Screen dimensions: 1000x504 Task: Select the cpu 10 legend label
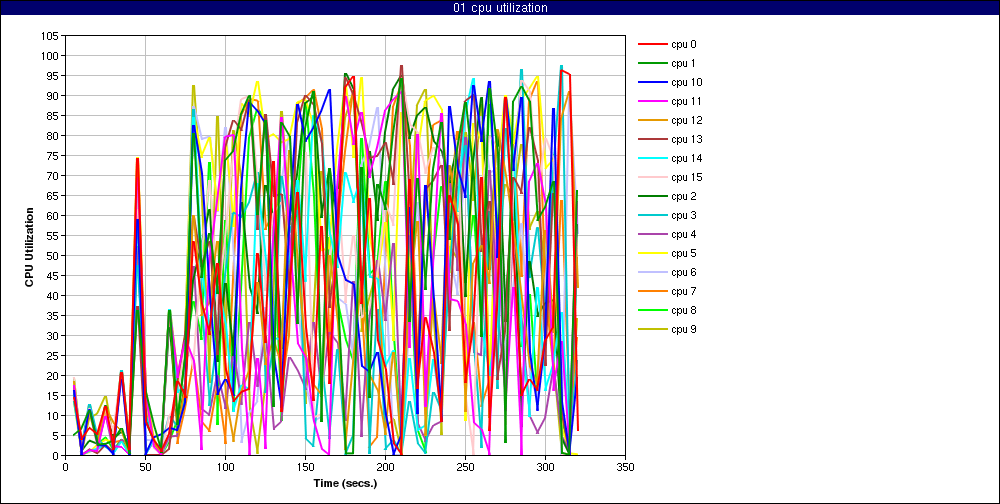(686, 82)
